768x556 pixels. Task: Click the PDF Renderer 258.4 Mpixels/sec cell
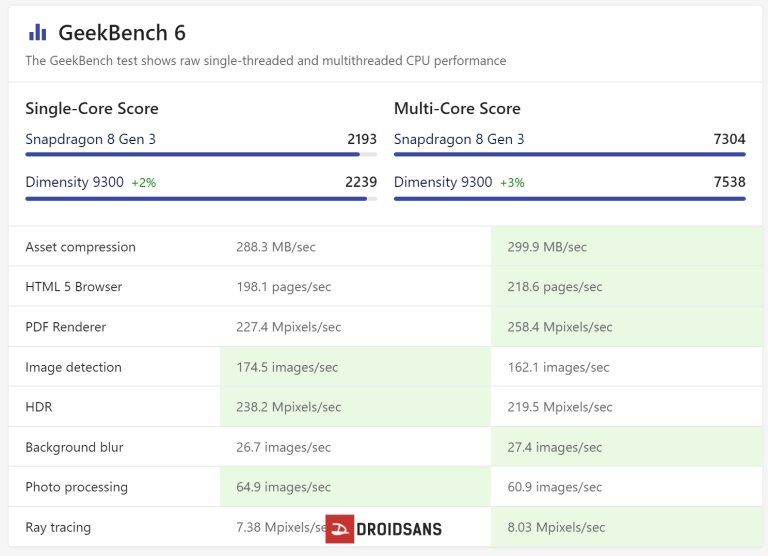pos(560,327)
